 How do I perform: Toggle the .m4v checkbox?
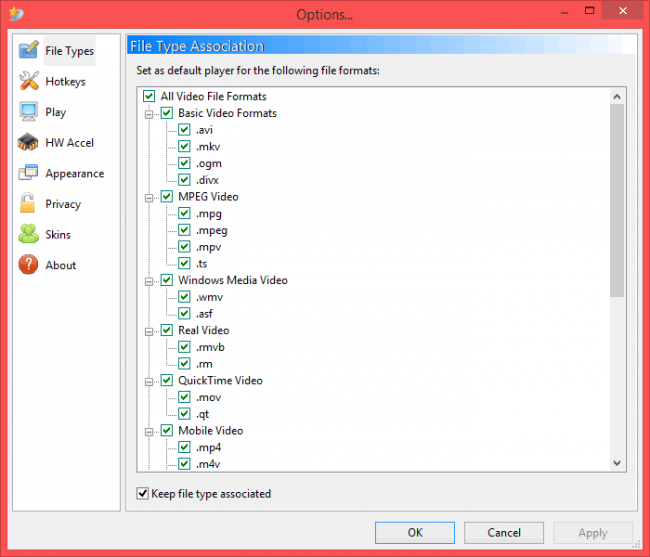pos(184,464)
